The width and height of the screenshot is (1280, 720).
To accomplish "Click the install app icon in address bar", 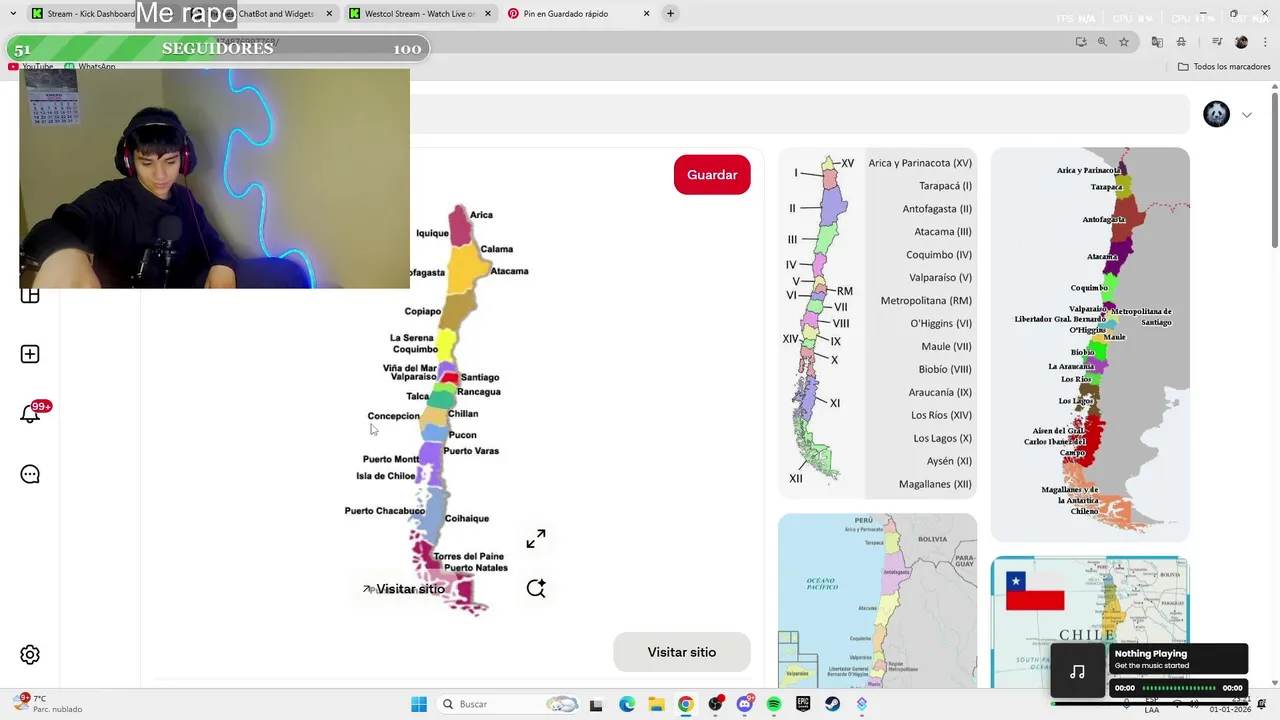I will (1081, 42).
